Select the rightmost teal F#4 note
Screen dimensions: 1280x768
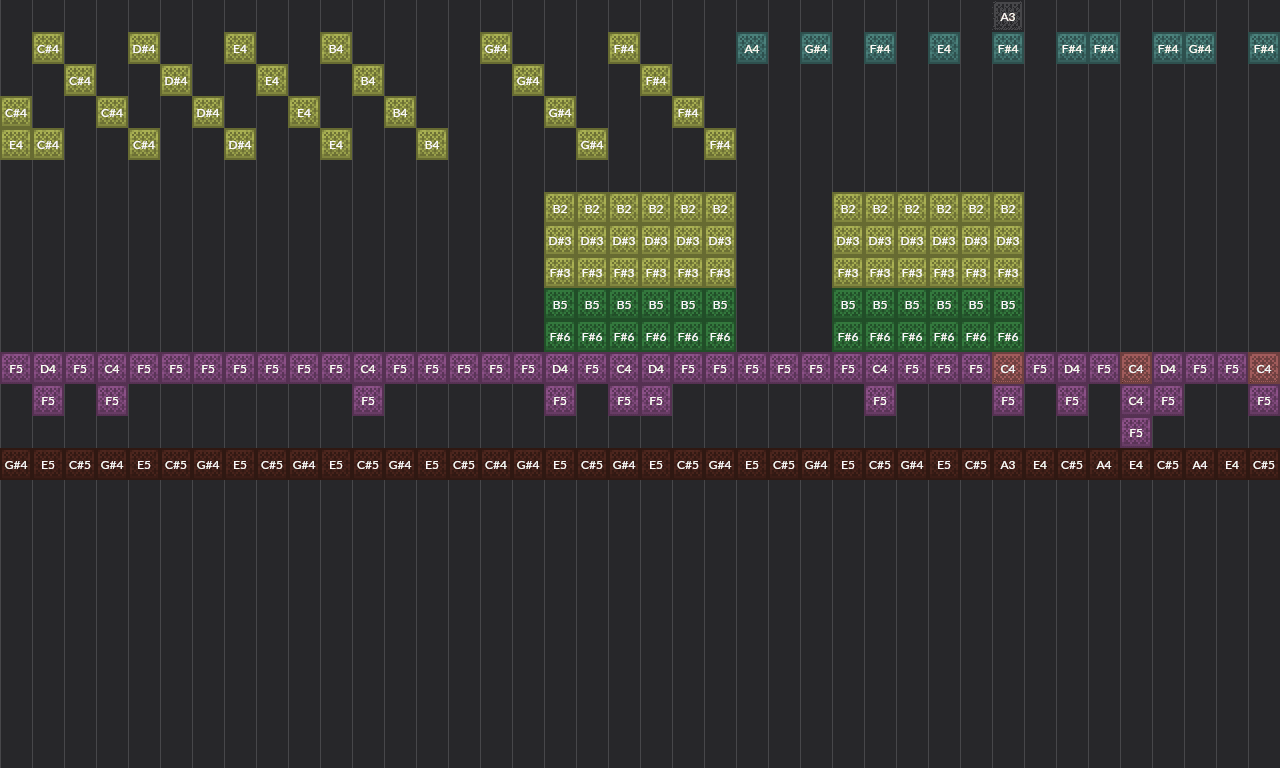click(x=1263, y=48)
